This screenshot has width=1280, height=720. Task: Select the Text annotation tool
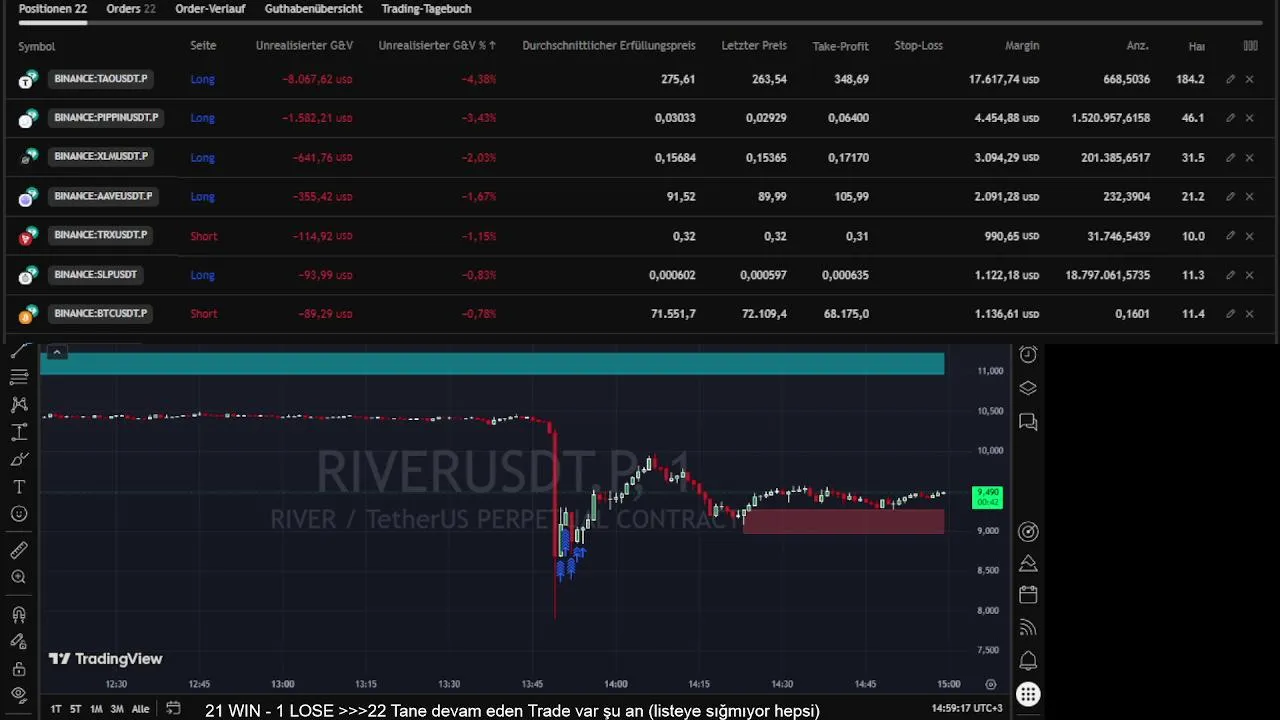19,487
